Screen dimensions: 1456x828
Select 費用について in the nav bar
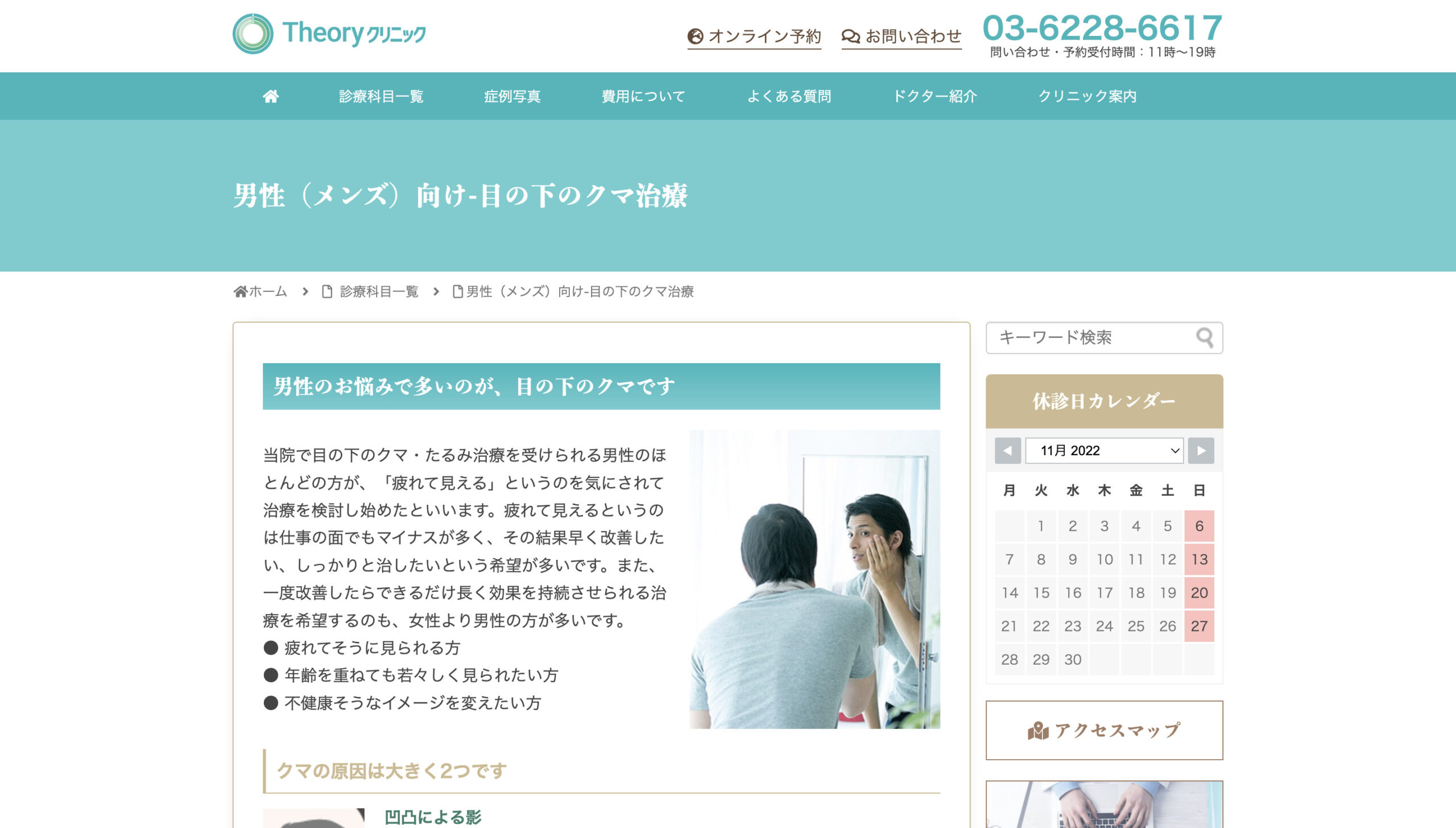pos(643,96)
